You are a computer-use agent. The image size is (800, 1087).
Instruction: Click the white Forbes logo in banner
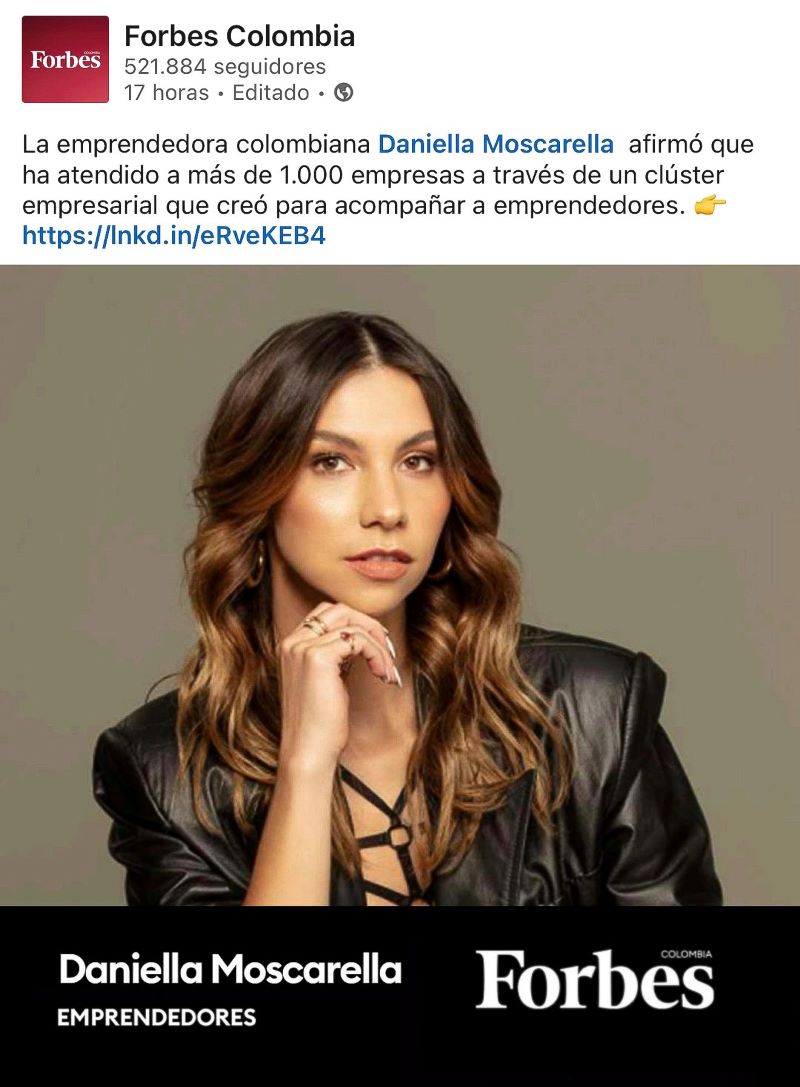point(595,979)
